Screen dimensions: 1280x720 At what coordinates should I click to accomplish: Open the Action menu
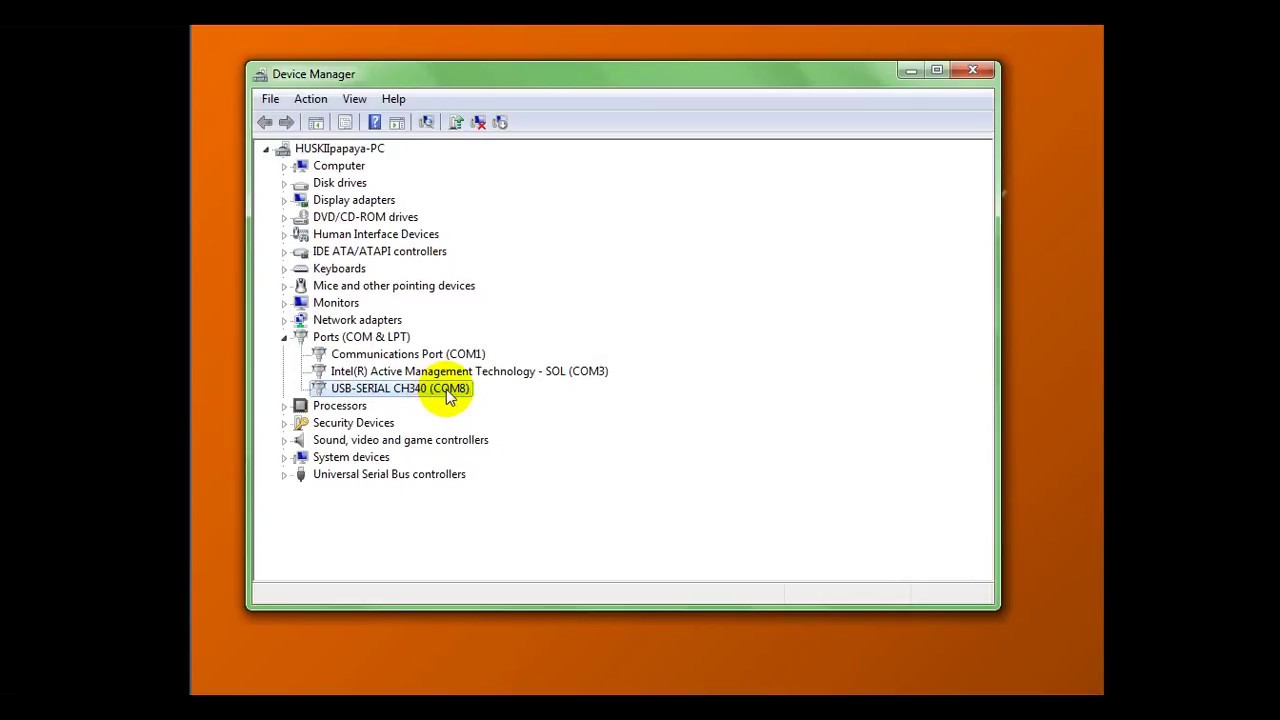click(x=310, y=99)
